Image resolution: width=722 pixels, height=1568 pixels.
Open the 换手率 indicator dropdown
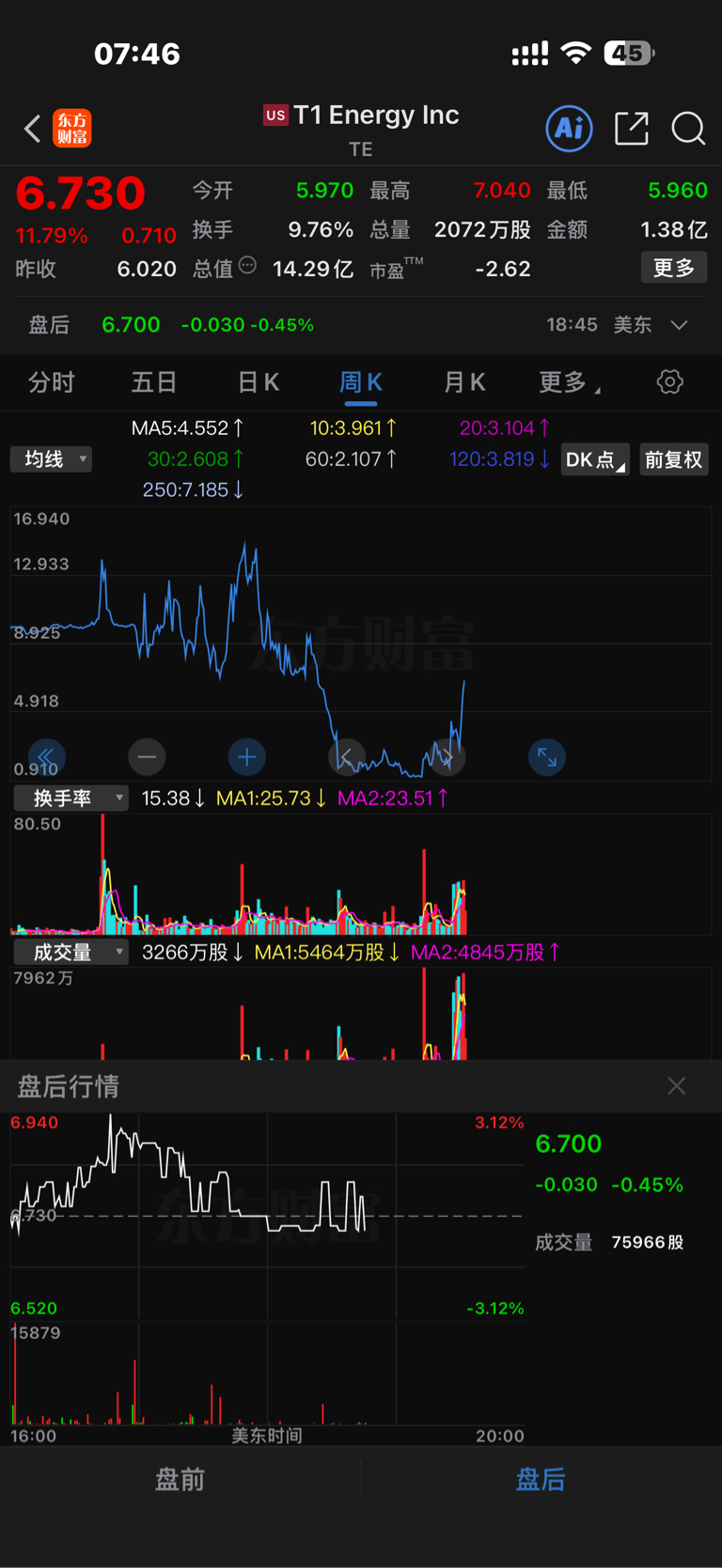coord(71,799)
